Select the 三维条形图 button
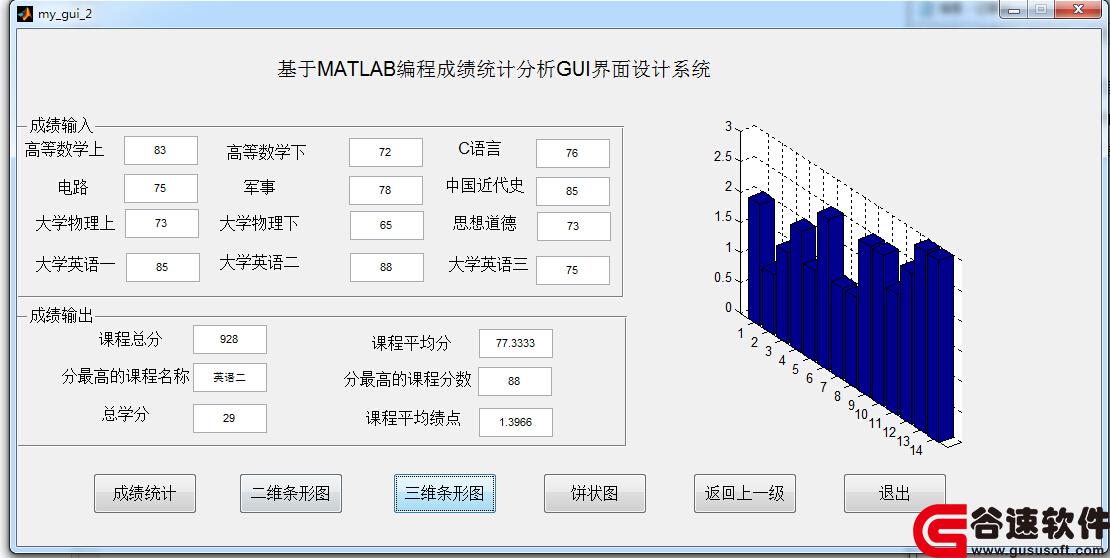1110x558 pixels. [445, 494]
